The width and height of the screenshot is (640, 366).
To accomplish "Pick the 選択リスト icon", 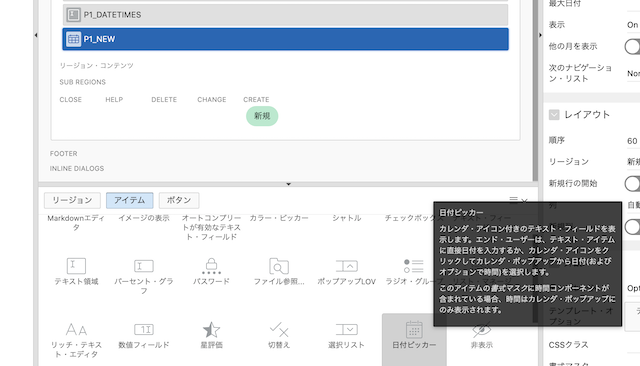I will [x=347, y=329].
